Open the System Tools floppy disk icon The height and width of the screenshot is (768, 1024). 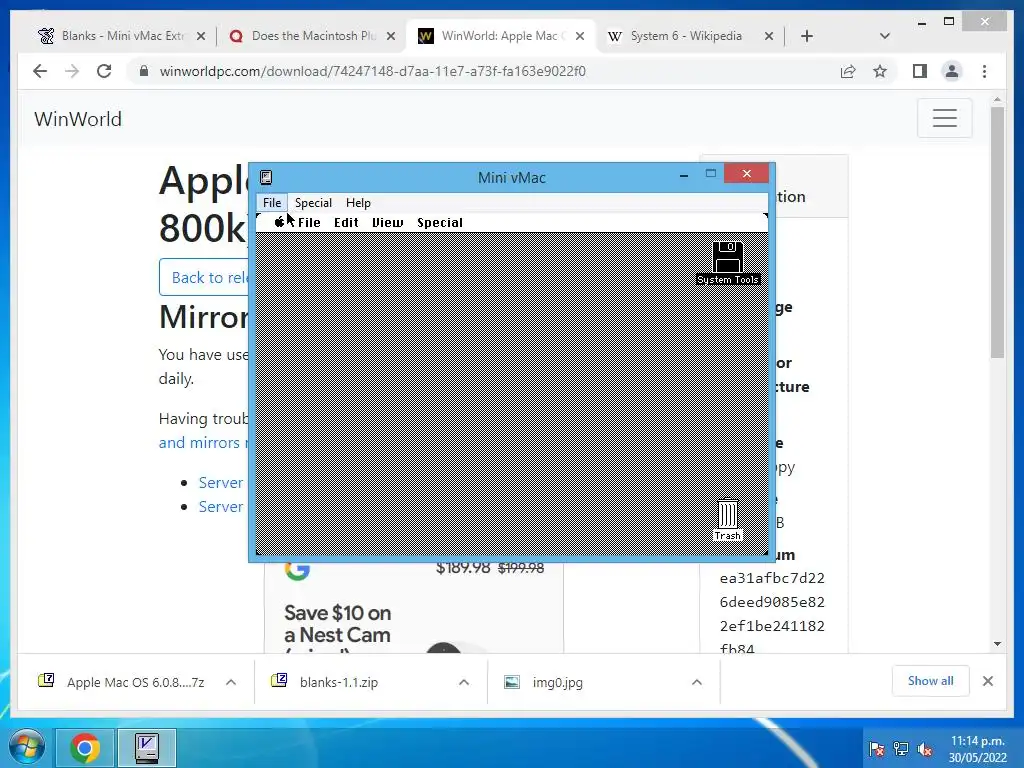[728, 257]
